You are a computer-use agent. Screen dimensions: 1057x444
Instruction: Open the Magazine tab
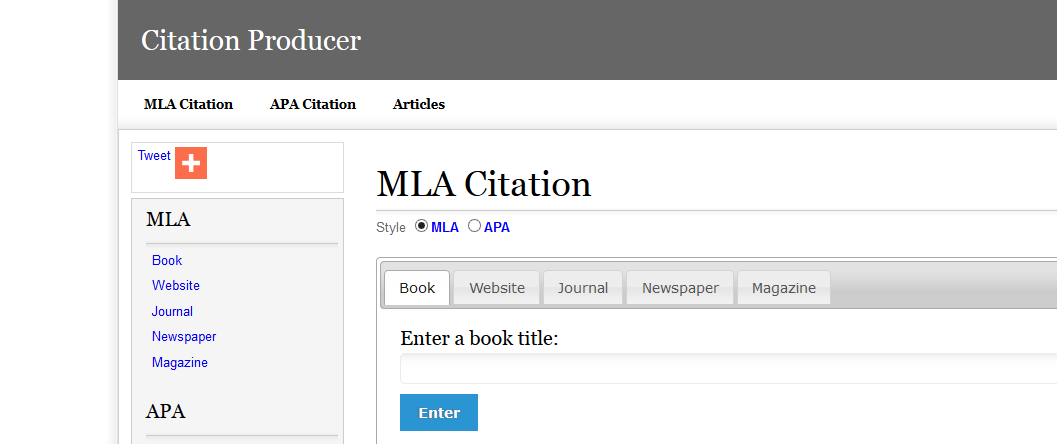click(783, 288)
